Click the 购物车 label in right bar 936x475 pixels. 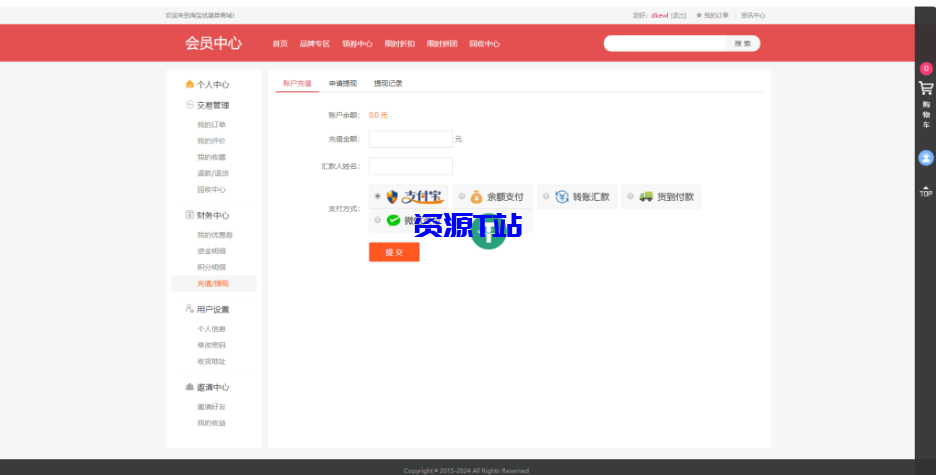[x=926, y=115]
